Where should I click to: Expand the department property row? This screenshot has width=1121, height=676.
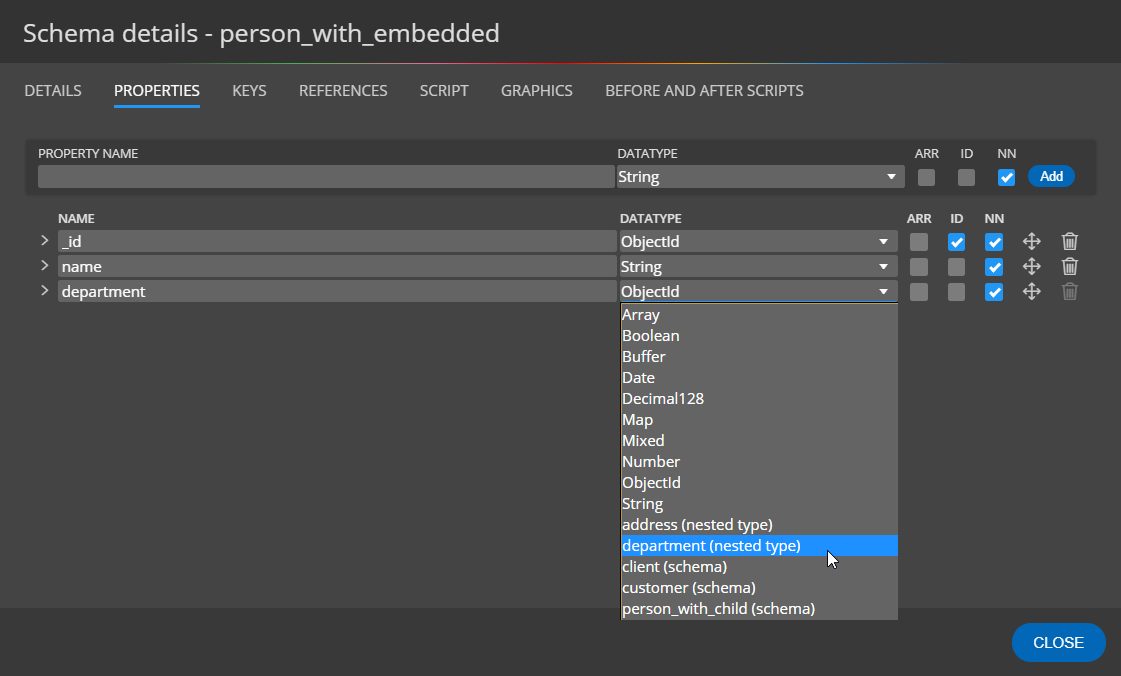[x=44, y=291]
